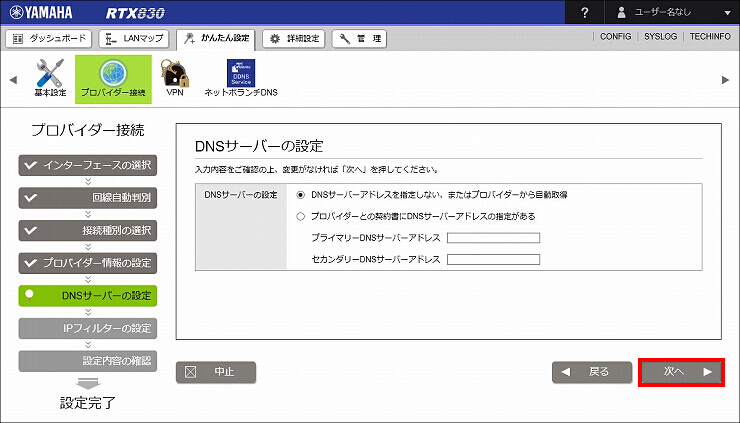Click the X icon on 中止 button
The width and height of the screenshot is (740, 423).
point(191,372)
